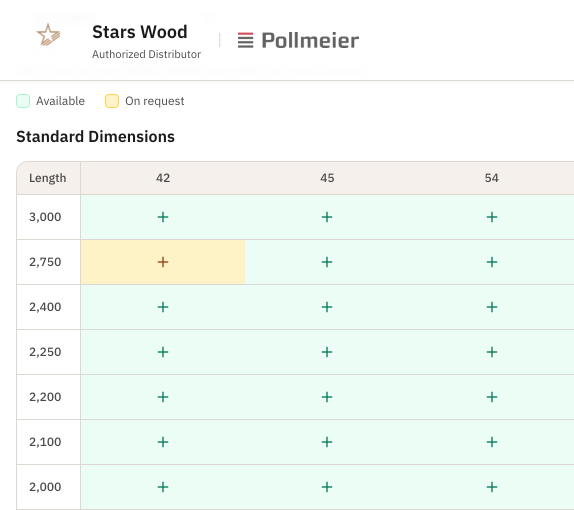Click the 54 column header

[492, 178]
